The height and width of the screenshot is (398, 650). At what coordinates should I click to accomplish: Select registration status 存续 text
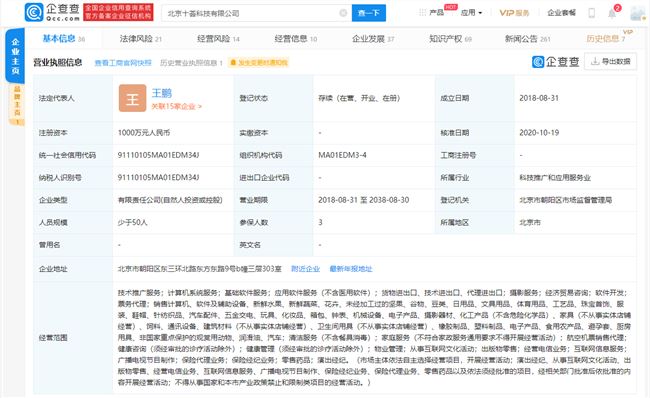(359, 98)
